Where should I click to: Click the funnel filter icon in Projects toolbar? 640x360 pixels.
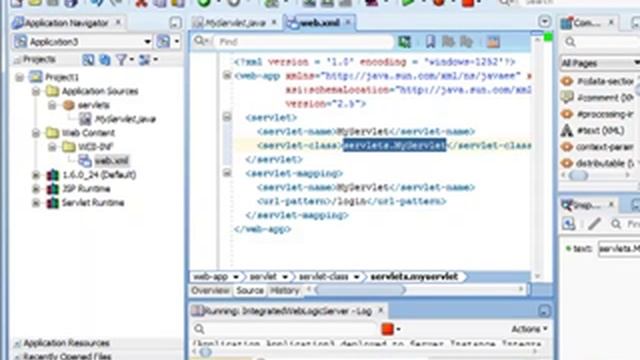point(121,60)
